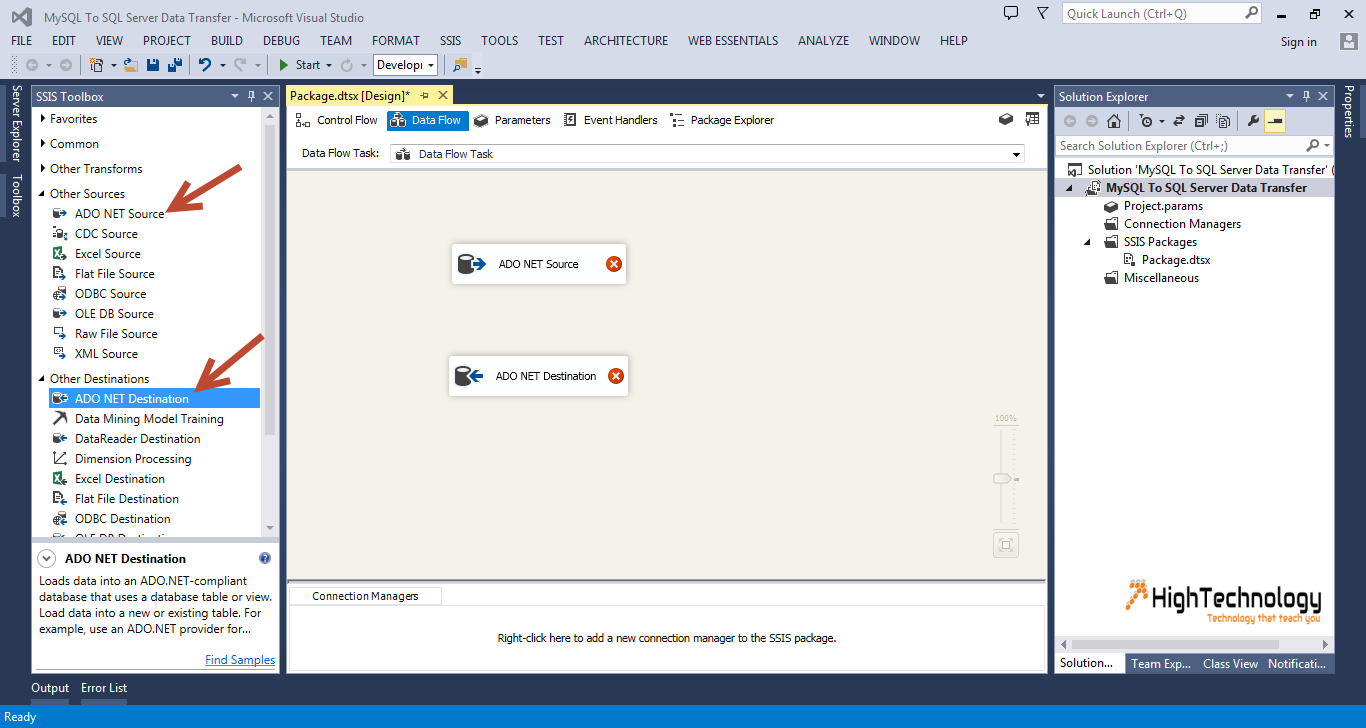1366x728 pixels.
Task: Click the Fit View to Window button
Action: tap(1006, 545)
